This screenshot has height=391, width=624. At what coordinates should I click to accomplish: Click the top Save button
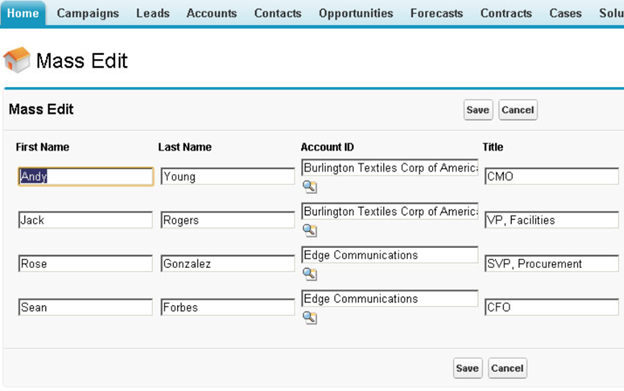(x=478, y=110)
